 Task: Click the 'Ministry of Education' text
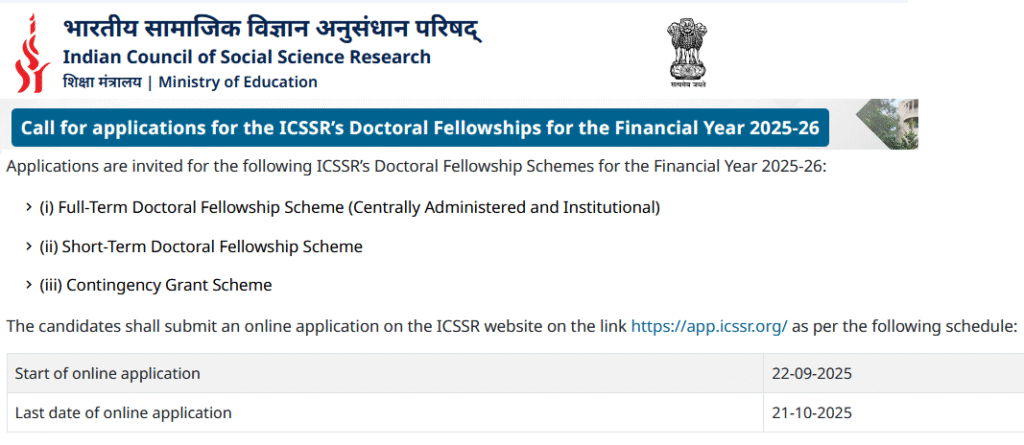point(238,82)
